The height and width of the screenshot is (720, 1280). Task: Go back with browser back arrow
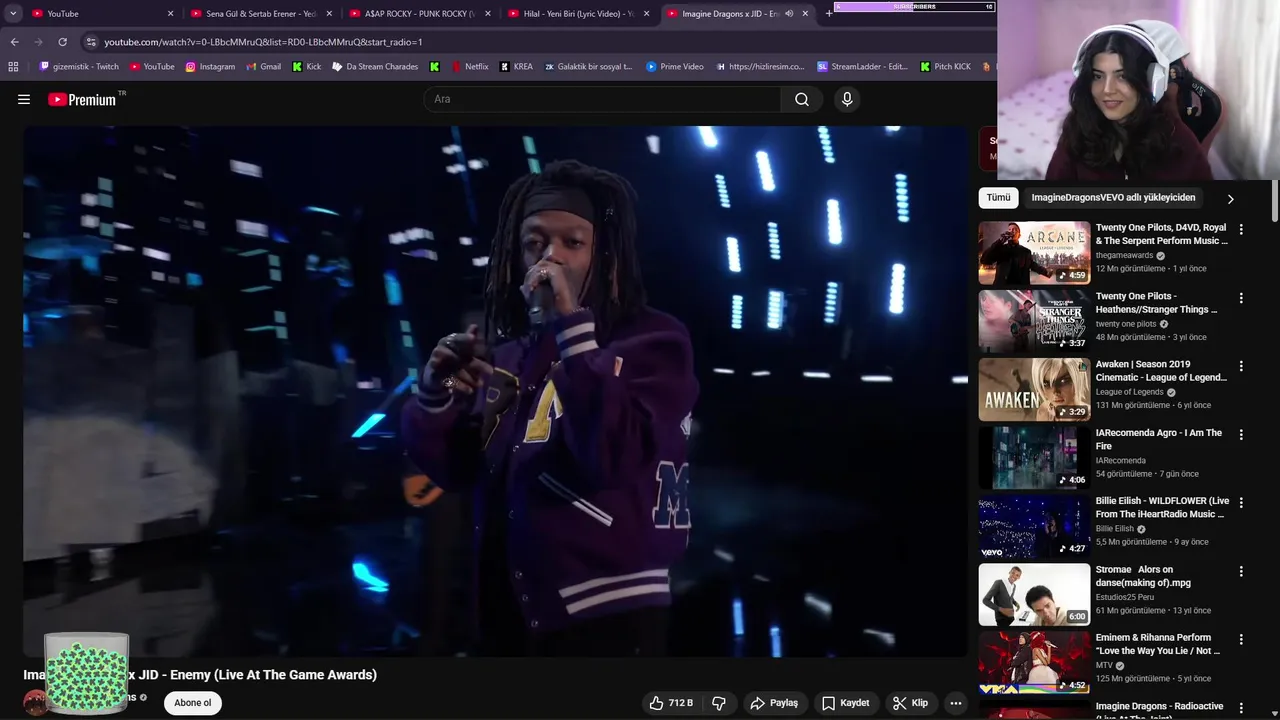click(x=14, y=42)
